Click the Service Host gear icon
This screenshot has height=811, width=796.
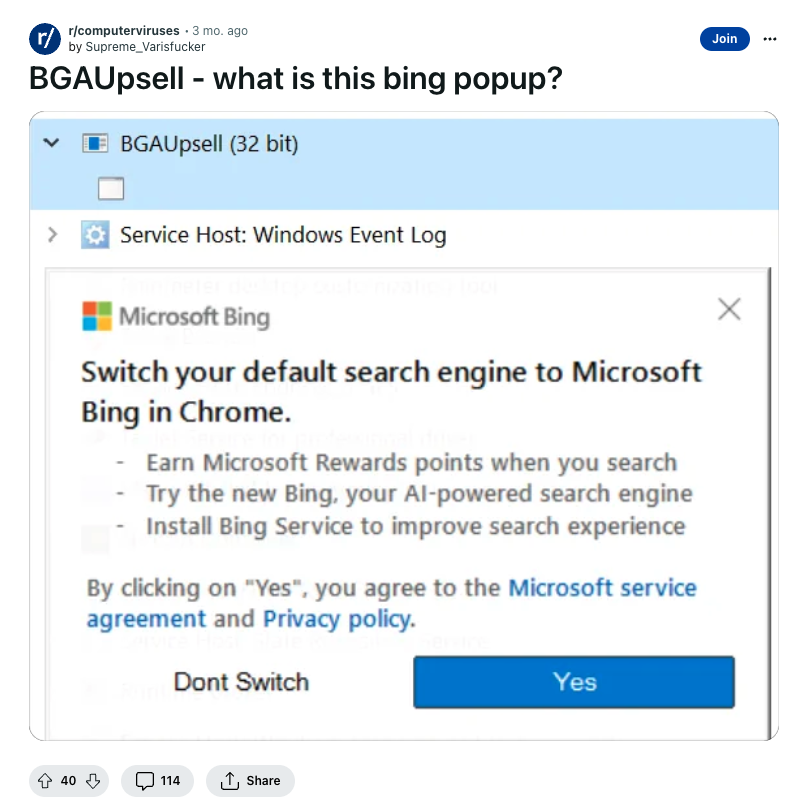[95, 235]
